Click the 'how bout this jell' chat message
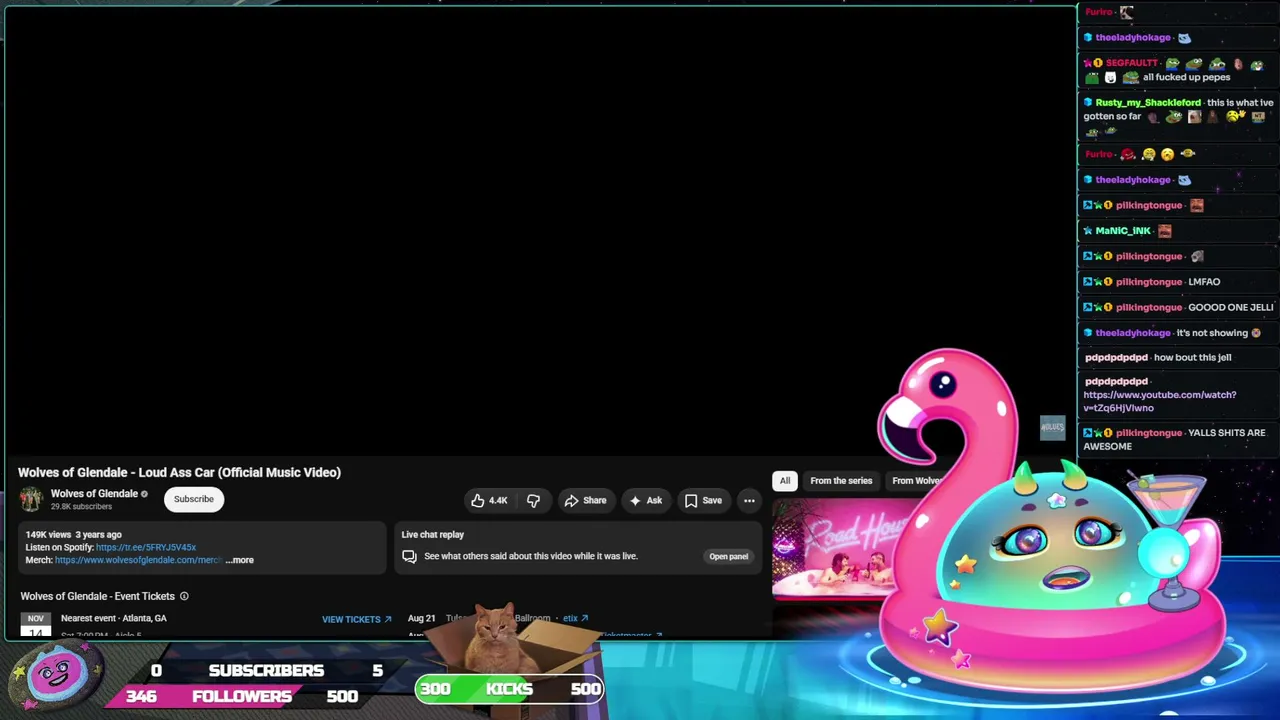The image size is (1280, 720). click(x=1193, y=357)
